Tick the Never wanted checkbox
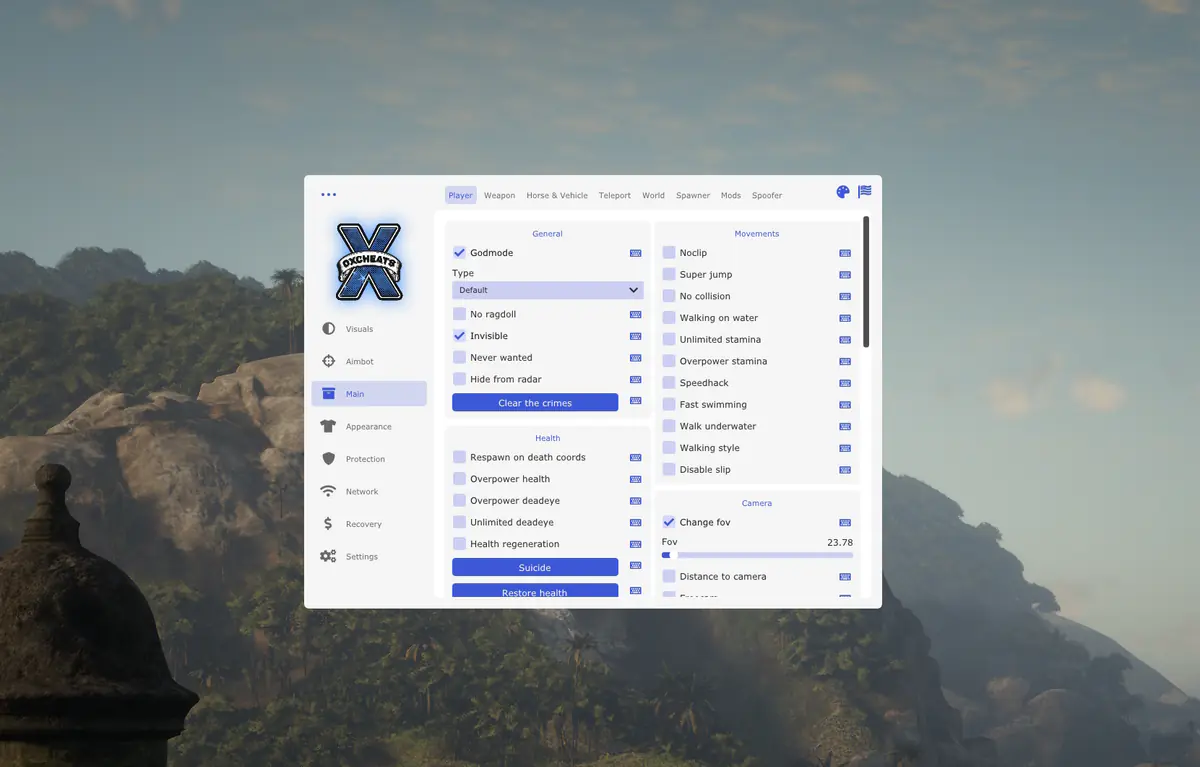 coord(459,357)
